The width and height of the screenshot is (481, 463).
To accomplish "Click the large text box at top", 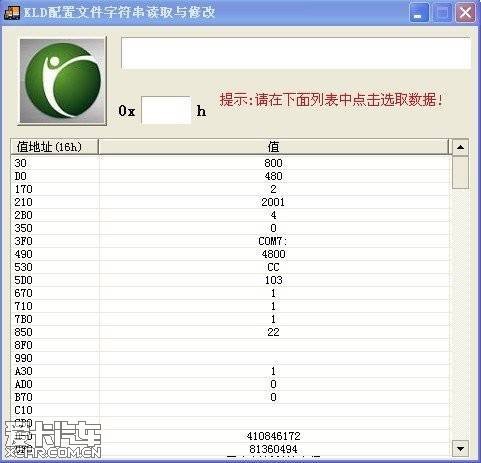I will (x=296, y=53).
